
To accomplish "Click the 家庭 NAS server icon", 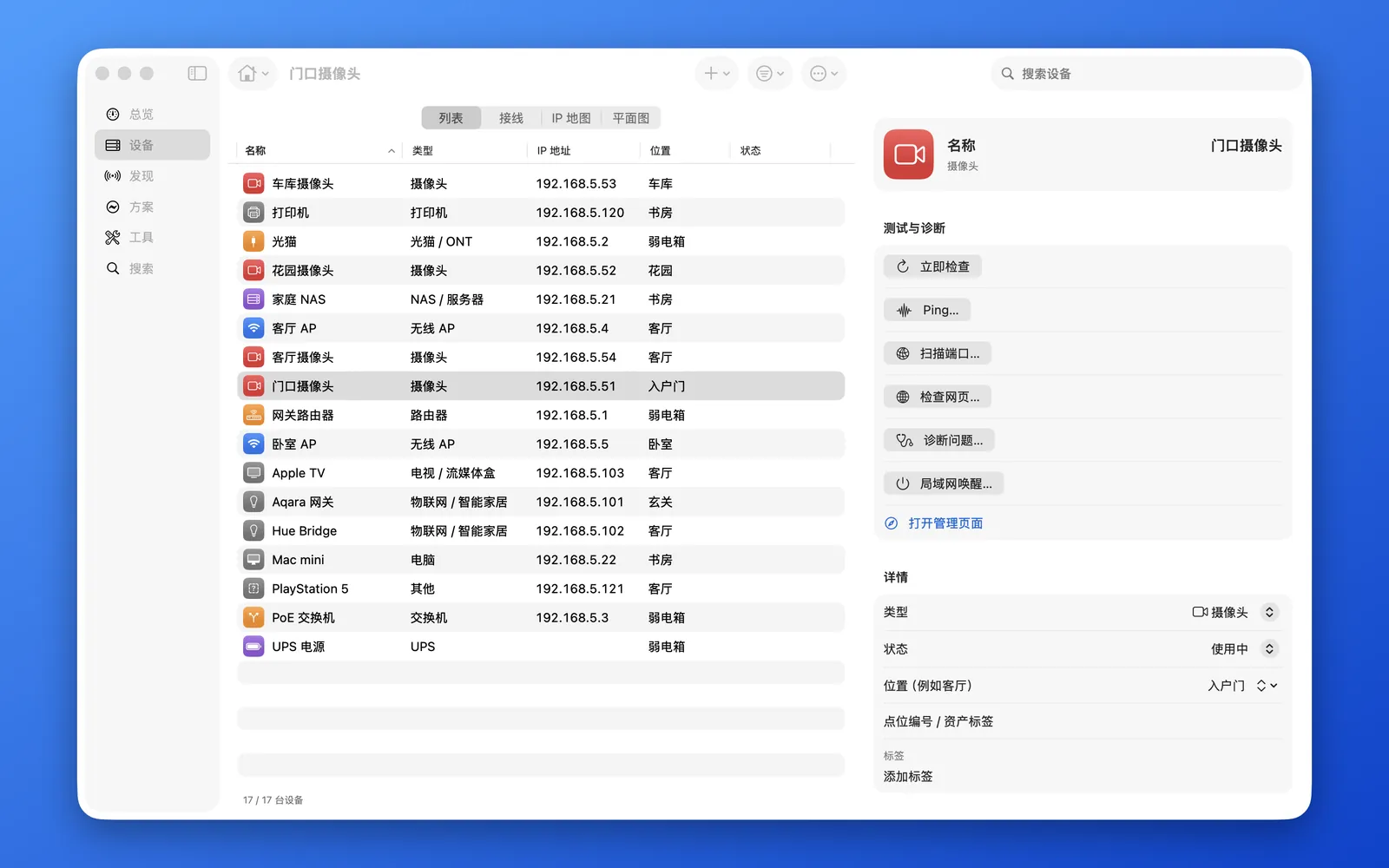I will pyautogui.click(x=253, y=299).
